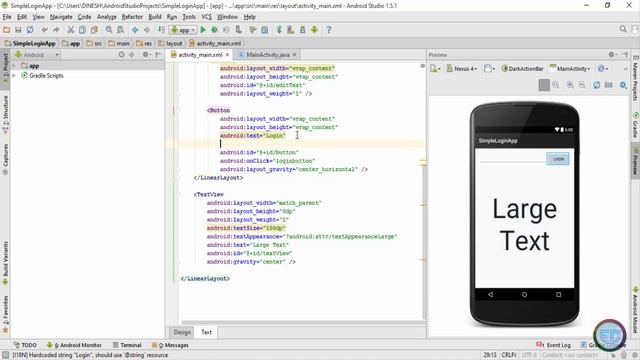Open the Refactor menu

[x=132, y=17]
